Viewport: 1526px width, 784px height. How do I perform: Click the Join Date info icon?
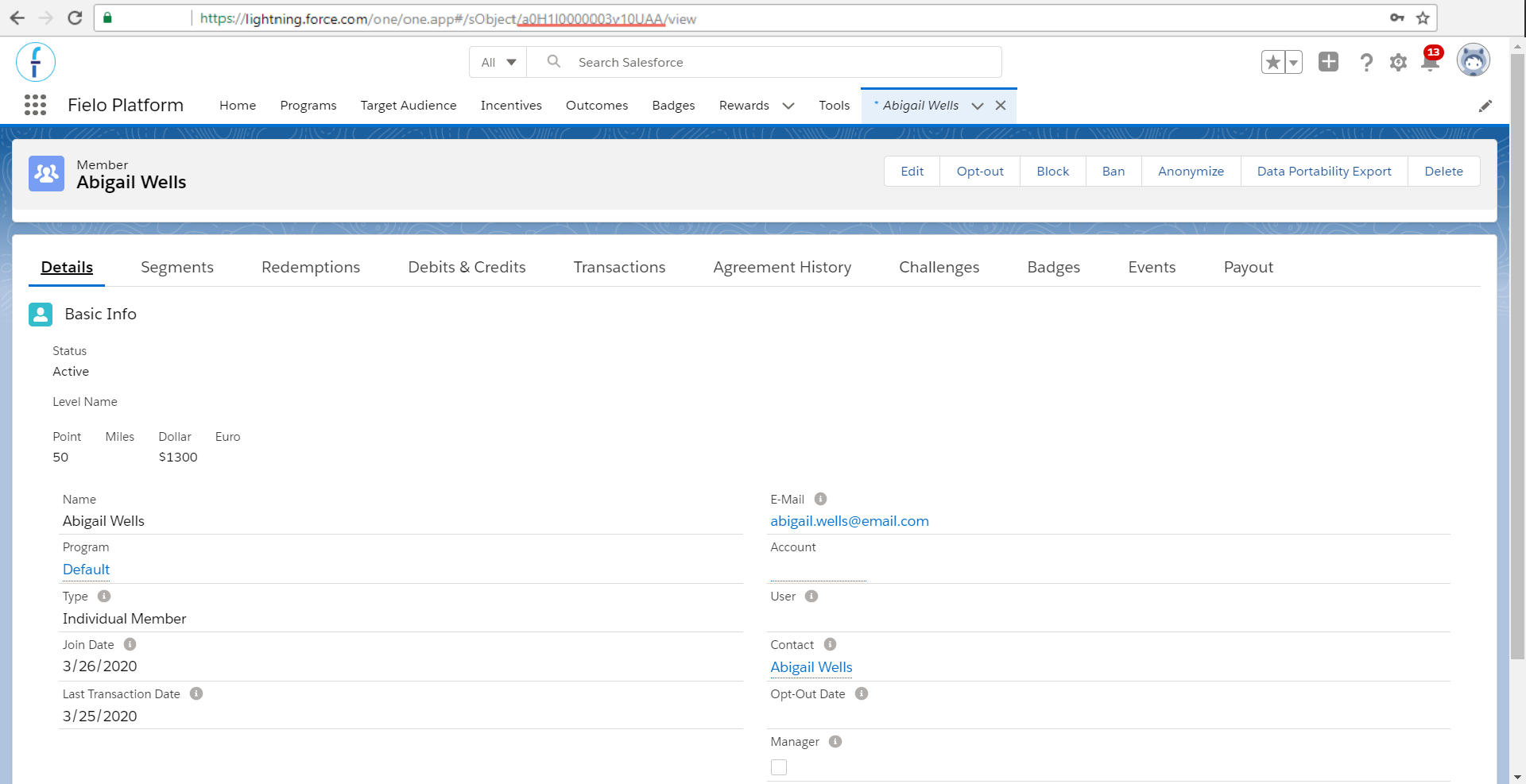click(x=130, y=644)
